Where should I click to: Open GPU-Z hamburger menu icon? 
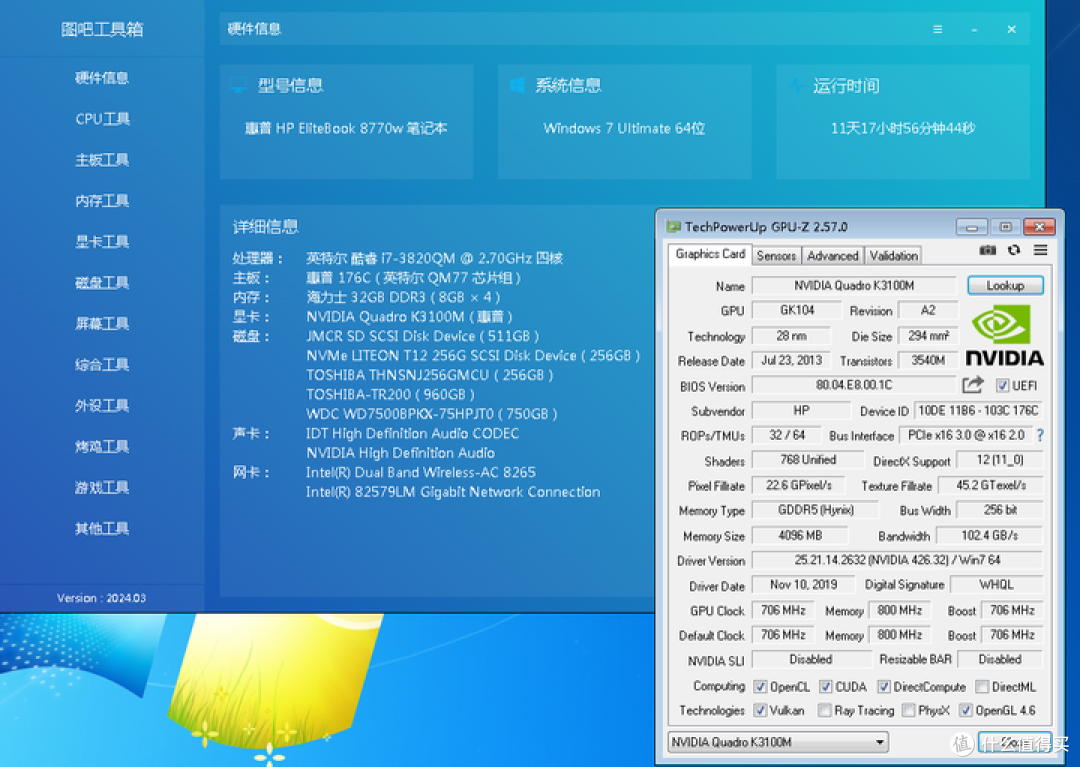[x=1040, y=250]
